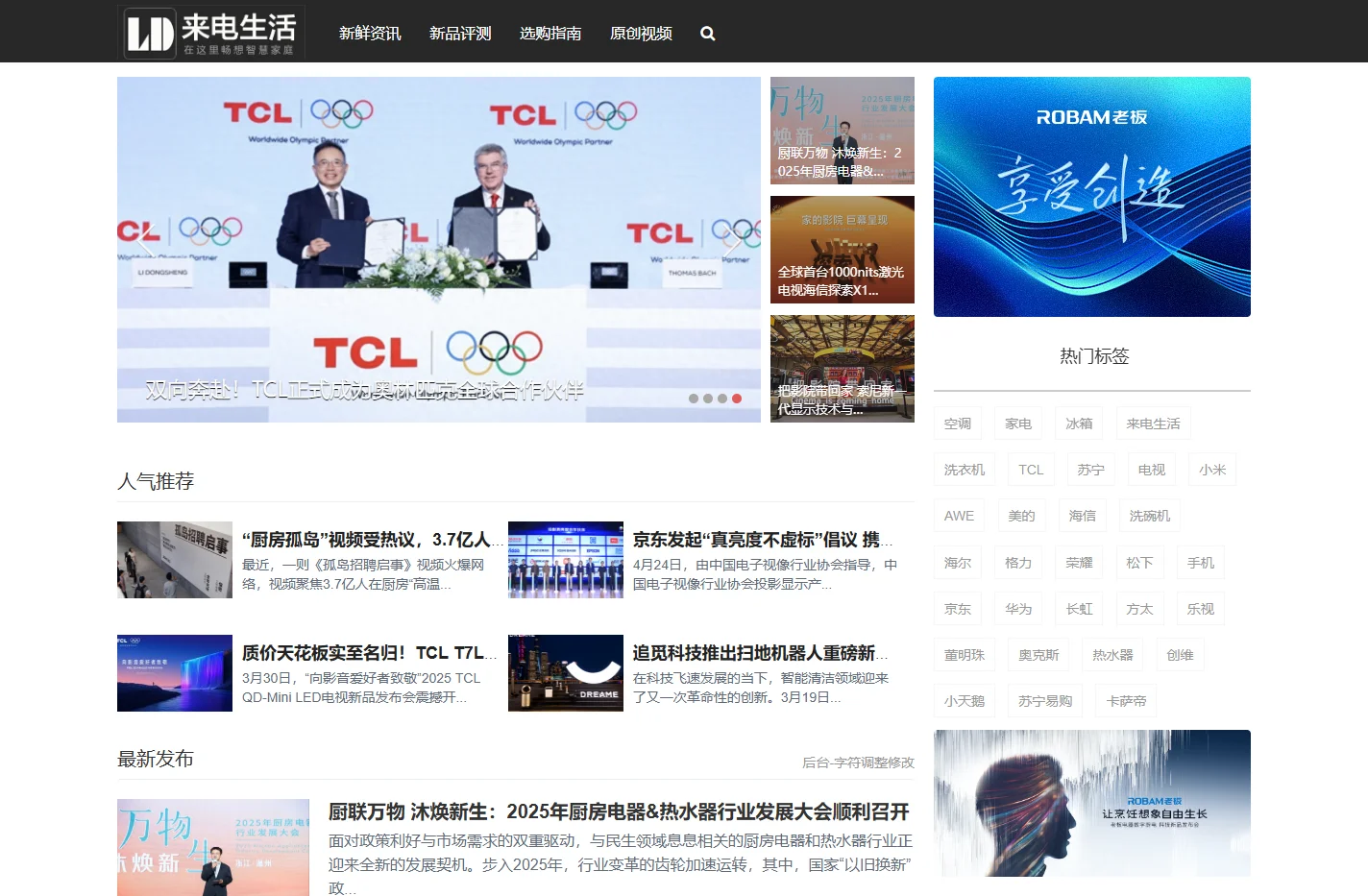Open 万物焕新 latest article thumbnail
The image size is (1368, 896).
(213, 847)
